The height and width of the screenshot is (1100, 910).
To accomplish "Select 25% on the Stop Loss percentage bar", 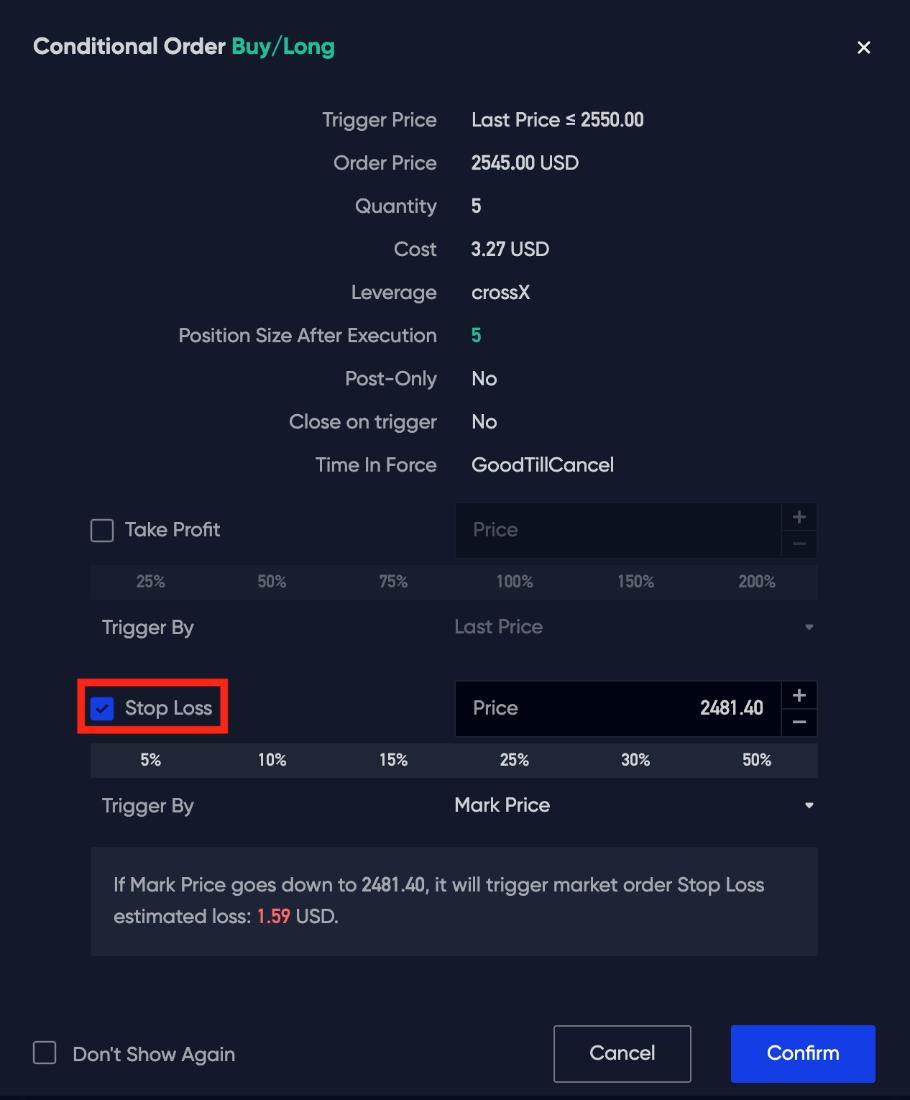I will click(x=514, y=760).
